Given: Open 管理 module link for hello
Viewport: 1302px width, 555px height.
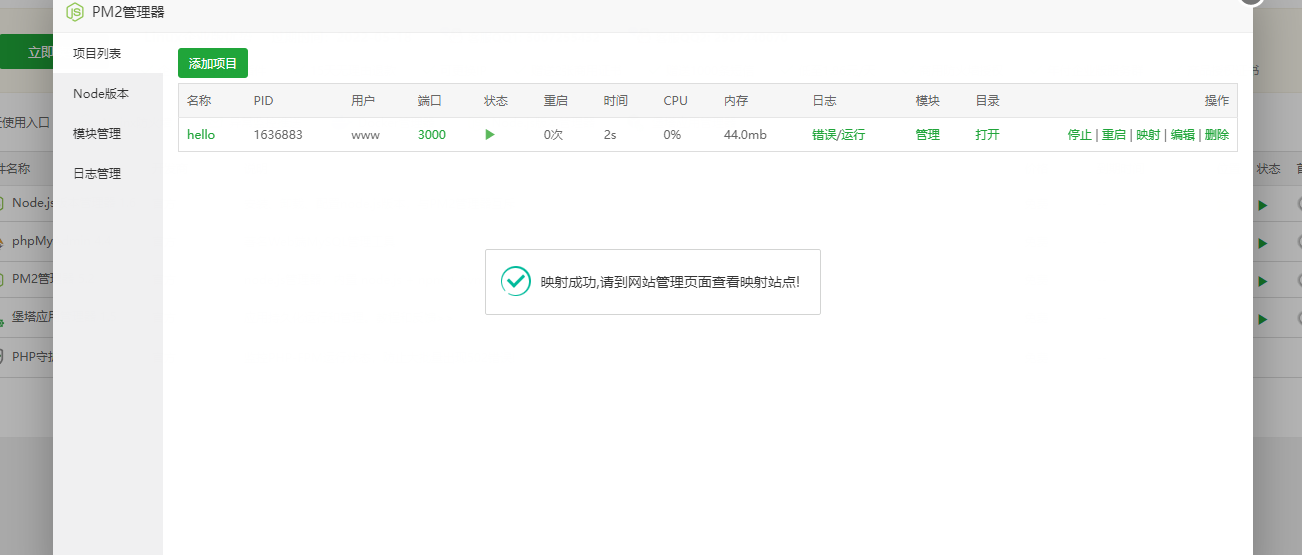Looking at the screenshot, I should [928, 134].
